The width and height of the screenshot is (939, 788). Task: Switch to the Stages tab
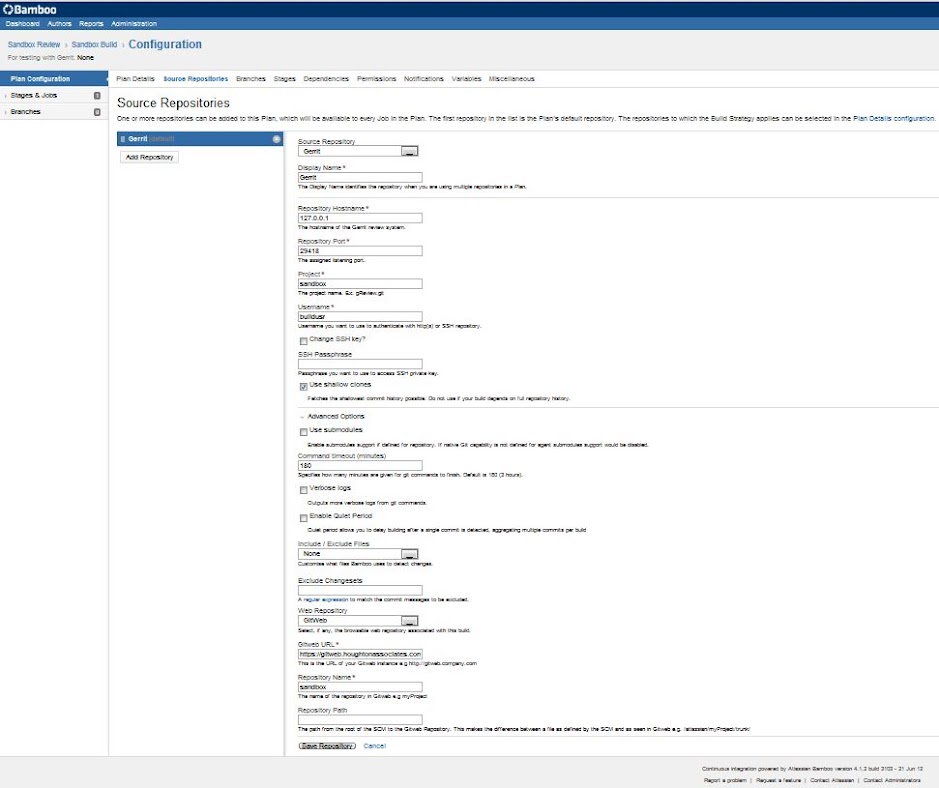284,79
